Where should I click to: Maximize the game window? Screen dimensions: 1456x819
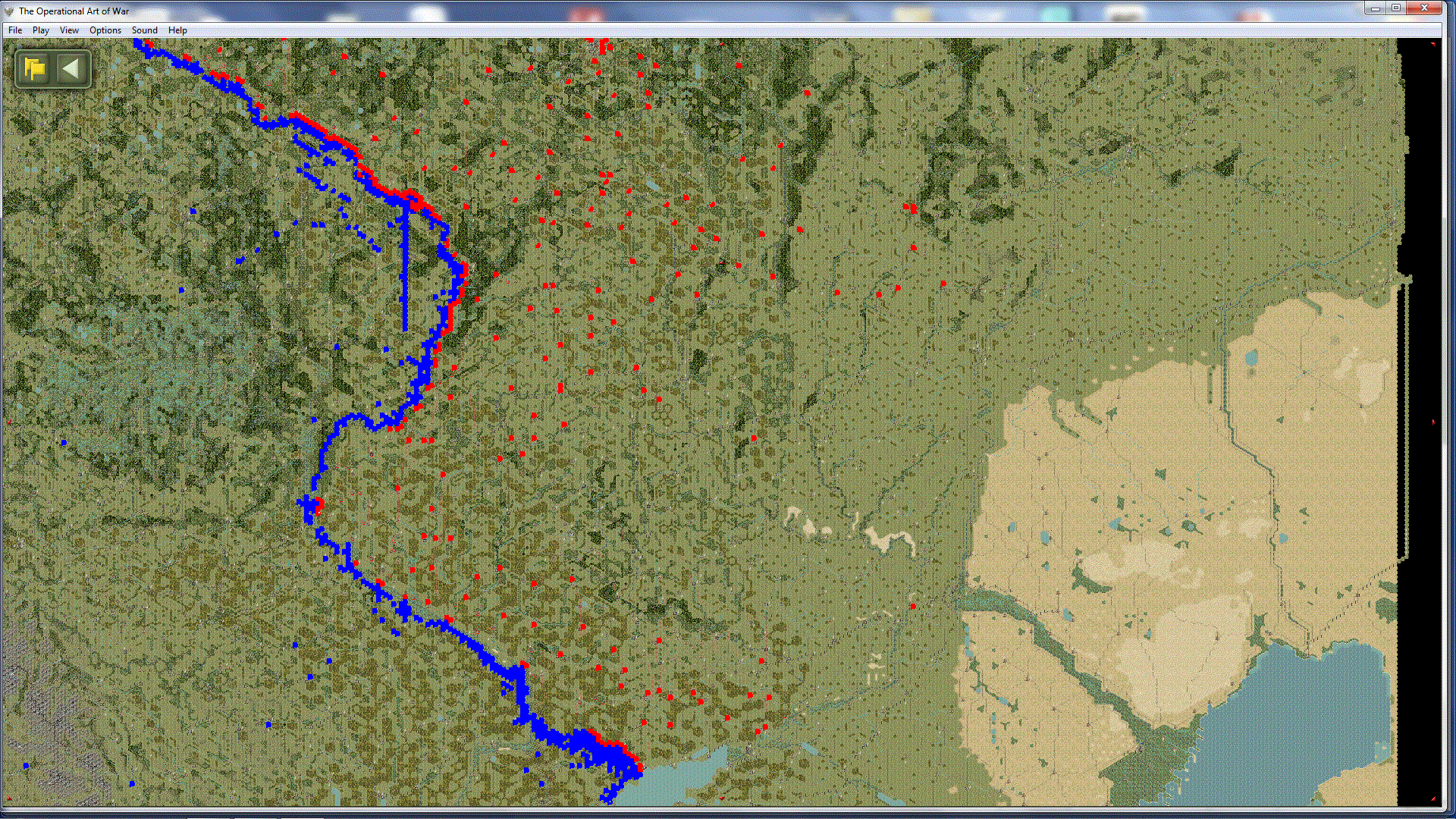click(x=1396, y=8)
